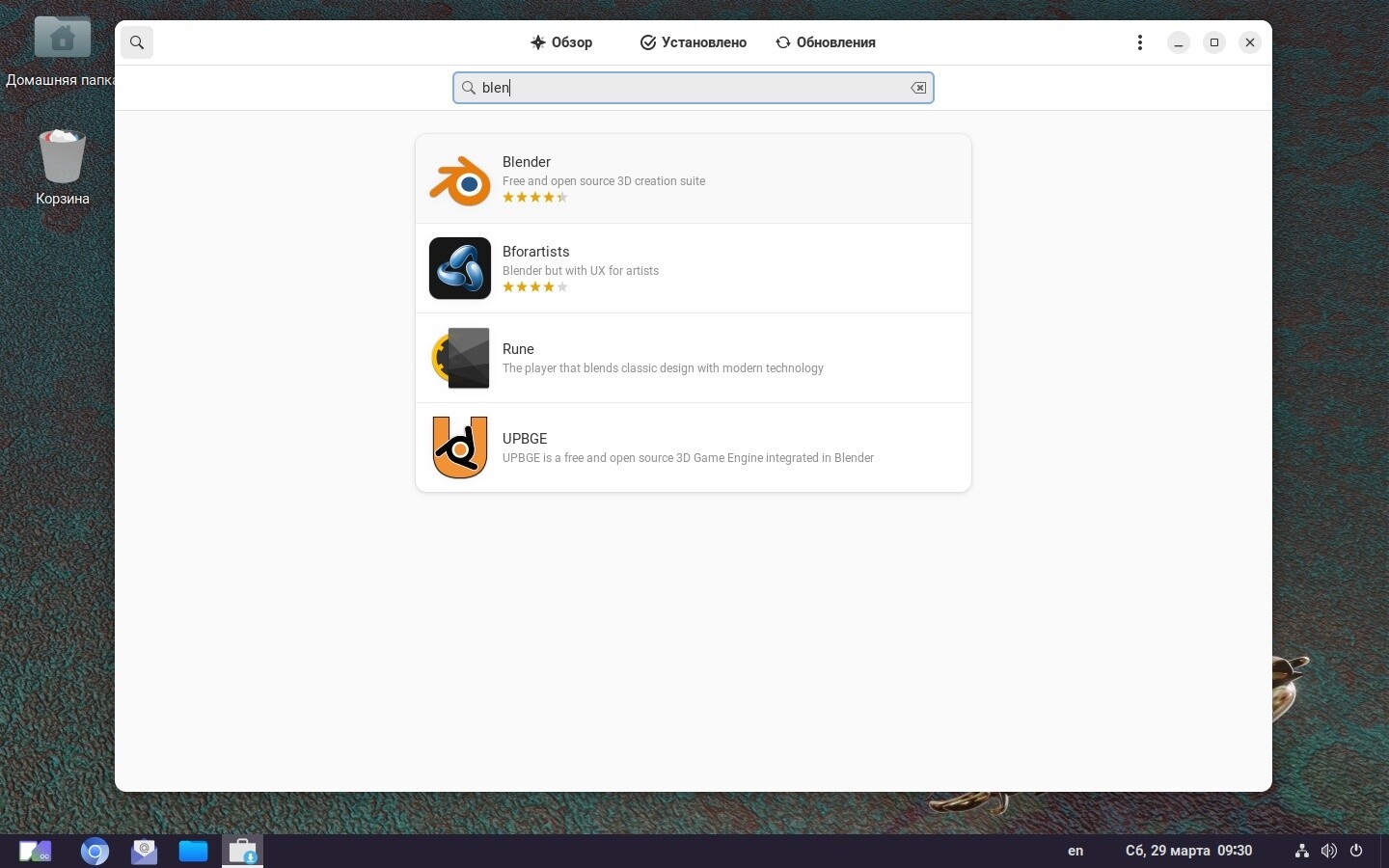Open the network tray icon
The width and height of the screenshot is (1389, 868).
pyautogui.click(x=1302, y=851)
